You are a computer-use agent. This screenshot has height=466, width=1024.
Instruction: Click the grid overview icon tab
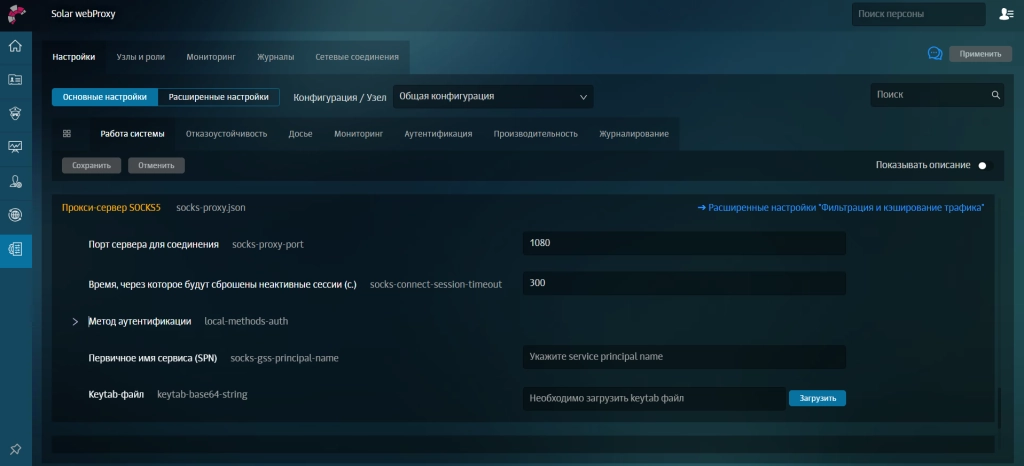click(67, 134)
